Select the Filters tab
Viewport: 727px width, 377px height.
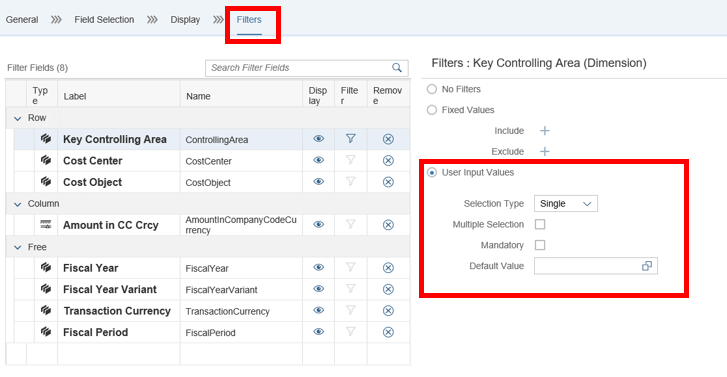[x=249, y=20]
